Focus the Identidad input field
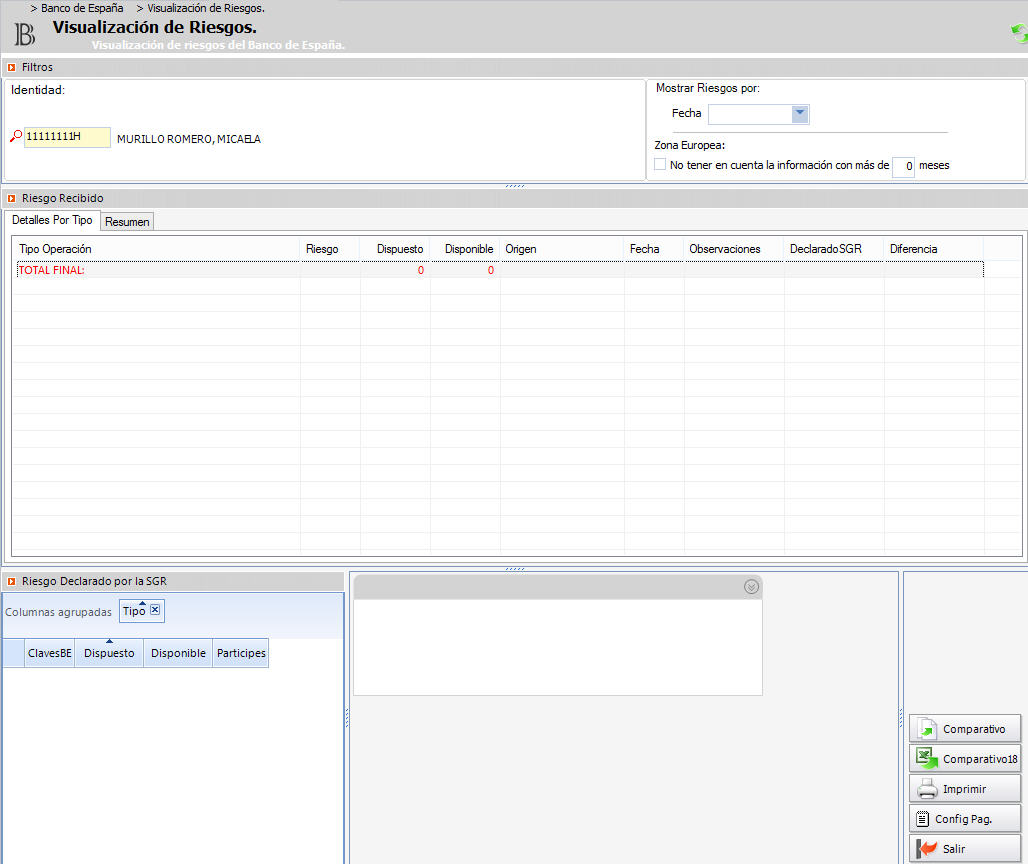Screen dimensions: 1028x864 click(67, 137)
